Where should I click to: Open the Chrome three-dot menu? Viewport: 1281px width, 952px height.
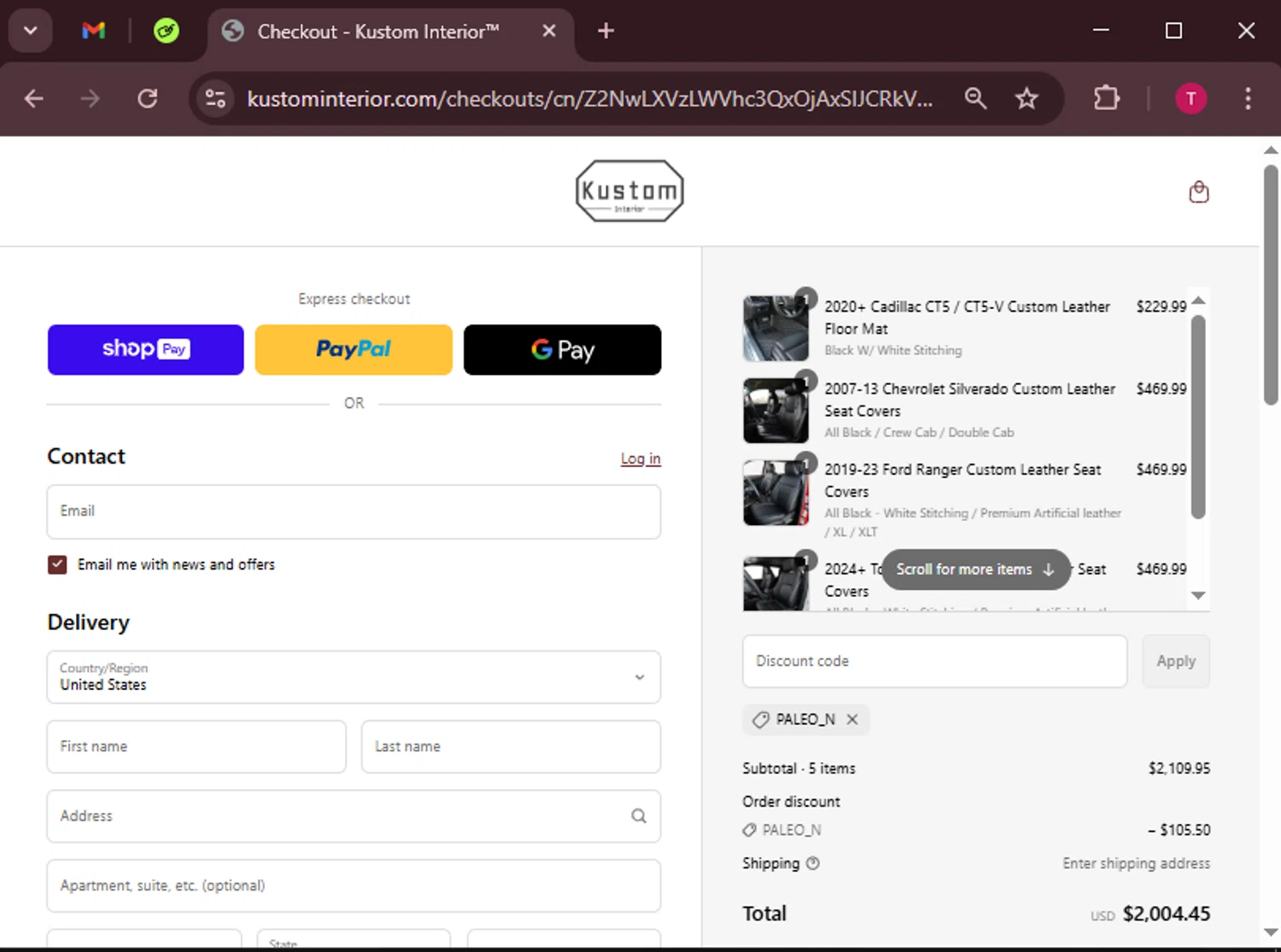click(x=1248, y=98)
